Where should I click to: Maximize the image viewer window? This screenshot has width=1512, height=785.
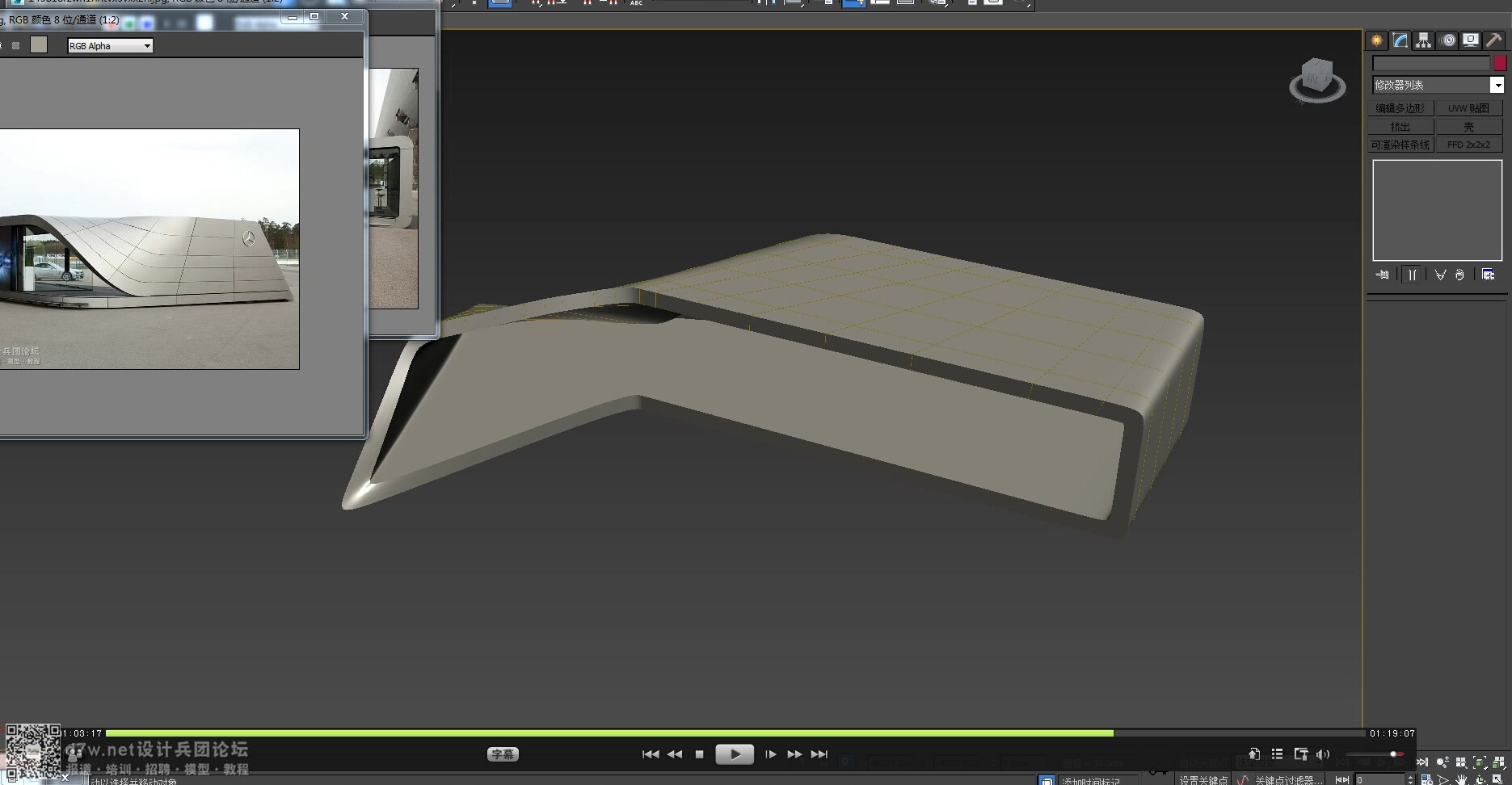point(314,16)
